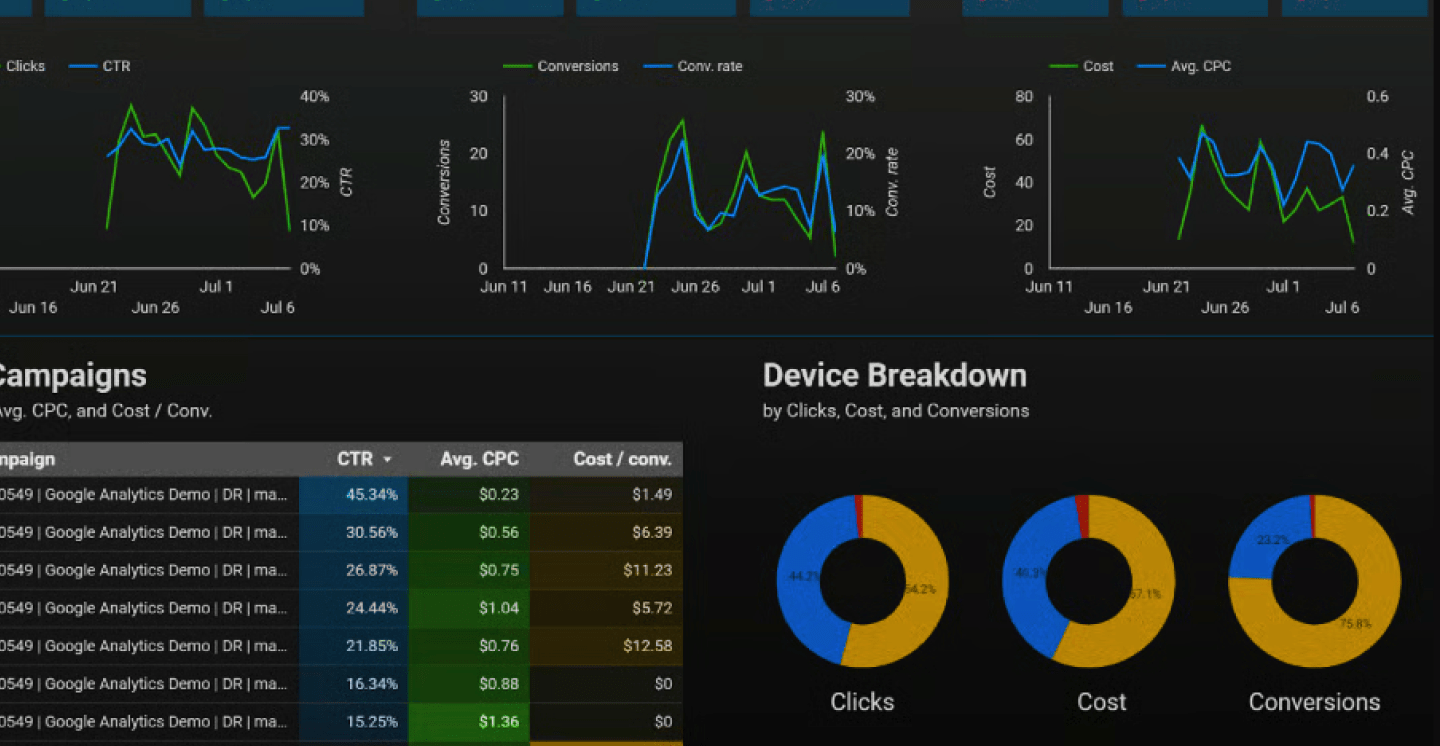The width and height of the screenshot is (1440, 746).
Task: Select the 15.25% CTR cell
Action: coord(353,722)
